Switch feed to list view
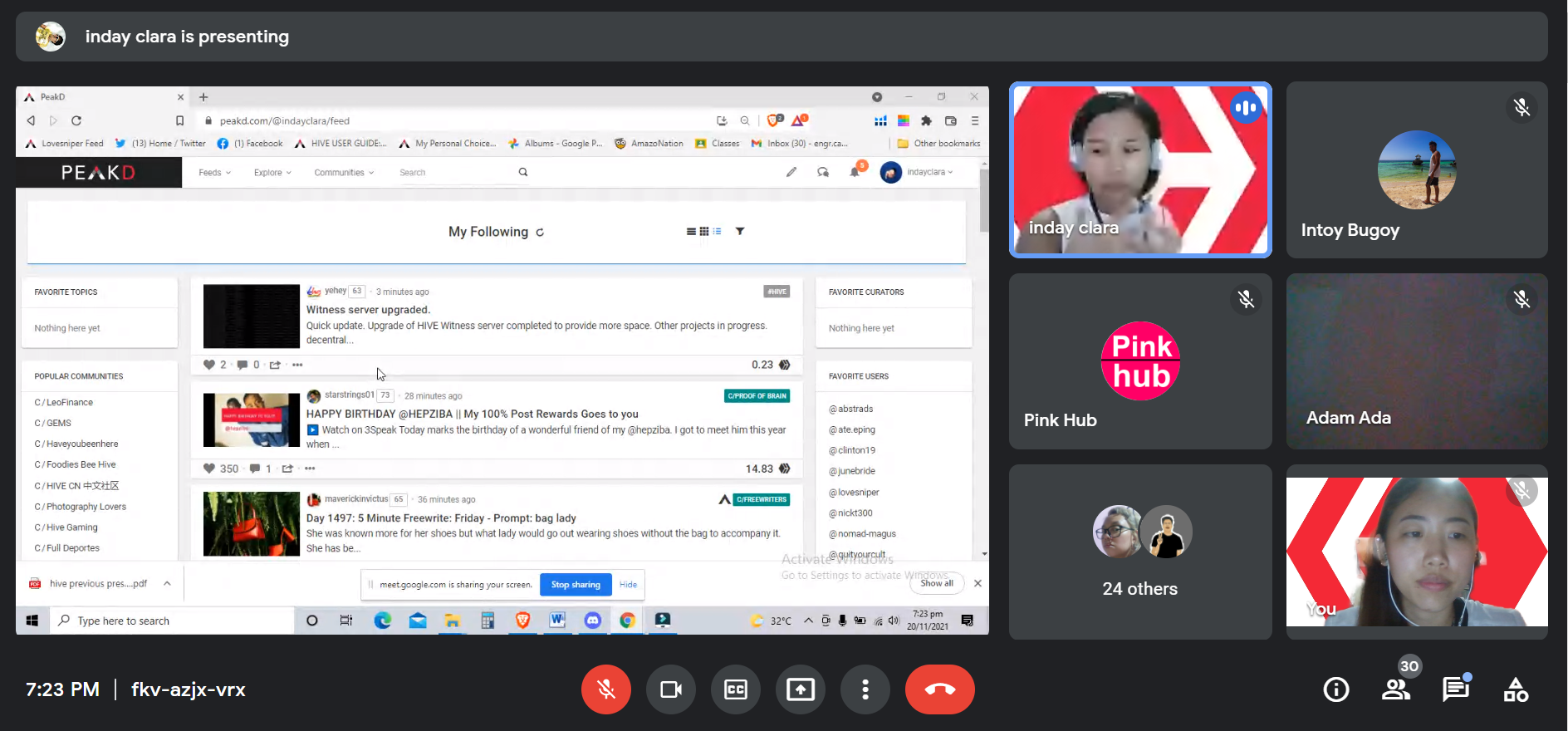This screenshot has height=731, width=1568. pos(691,232)
